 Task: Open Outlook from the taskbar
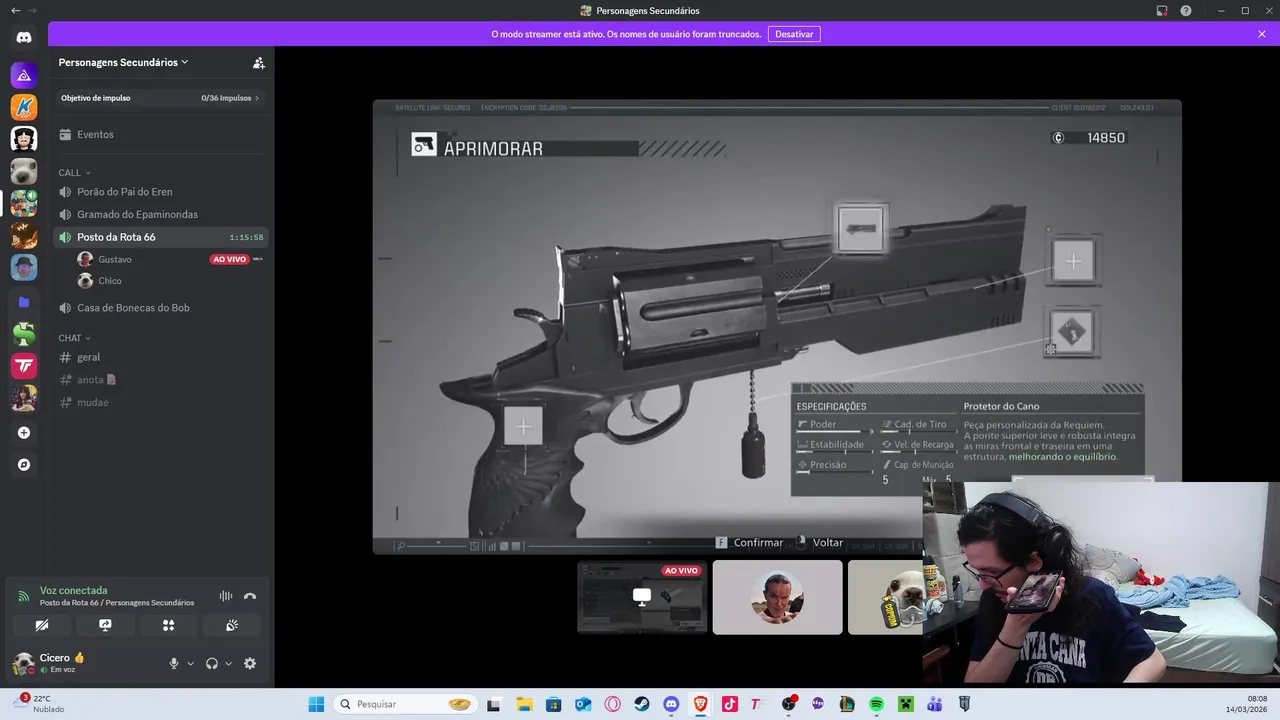pos(583,704)
